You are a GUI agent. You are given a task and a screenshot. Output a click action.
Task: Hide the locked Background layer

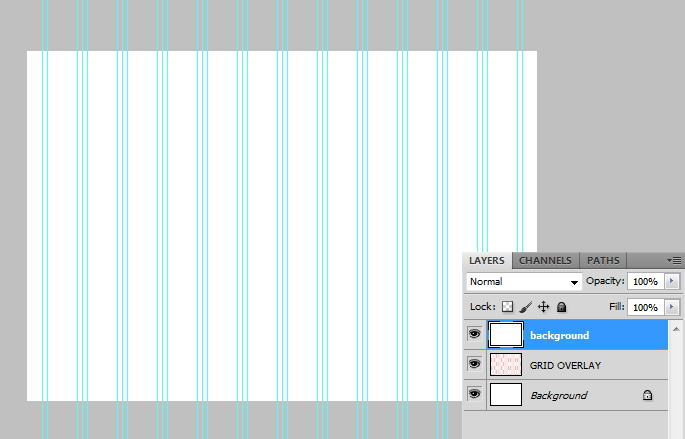pos(474,394)
